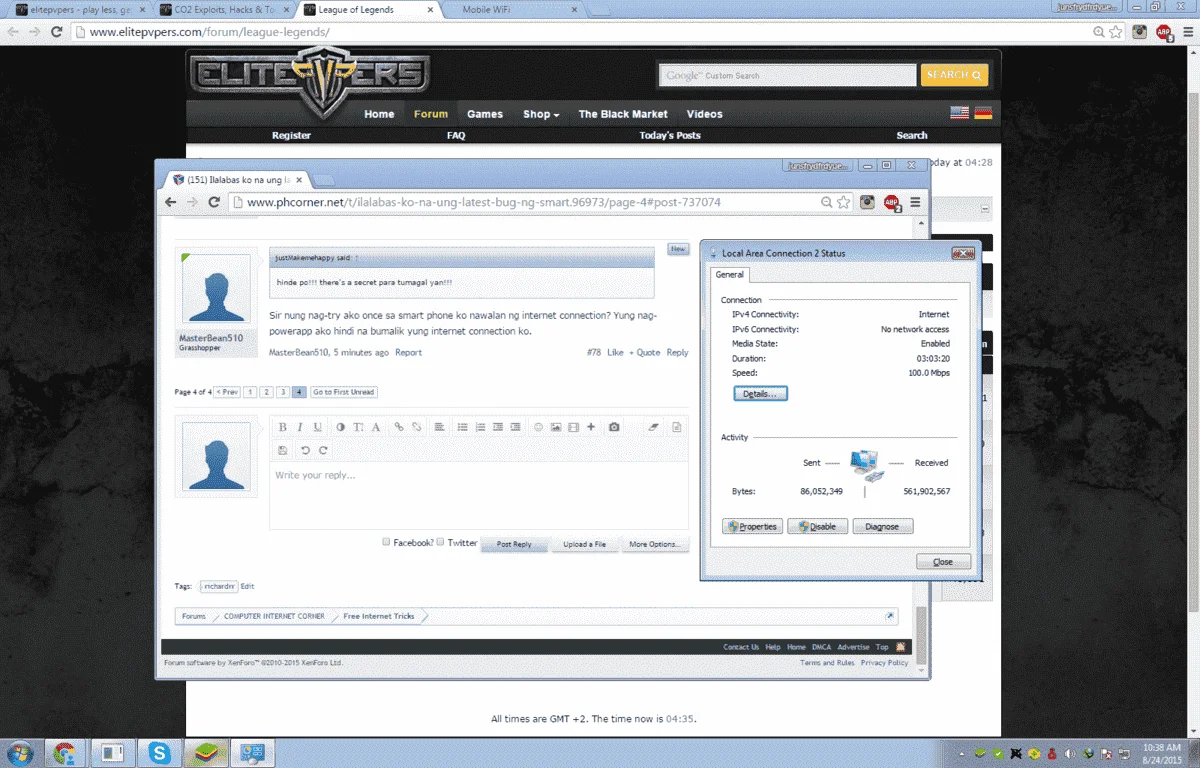The width and height of the screenshot is (1200, 768).
Task: Redo edit in reply editor
Action: 323,450
